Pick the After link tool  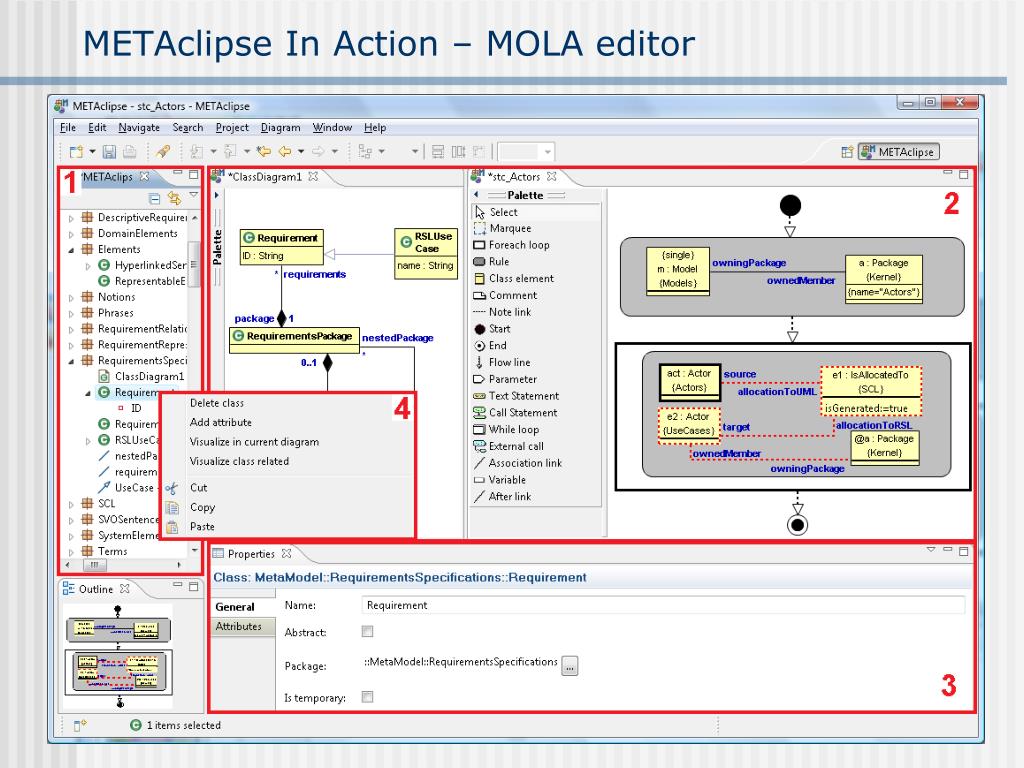coord(502,497)
